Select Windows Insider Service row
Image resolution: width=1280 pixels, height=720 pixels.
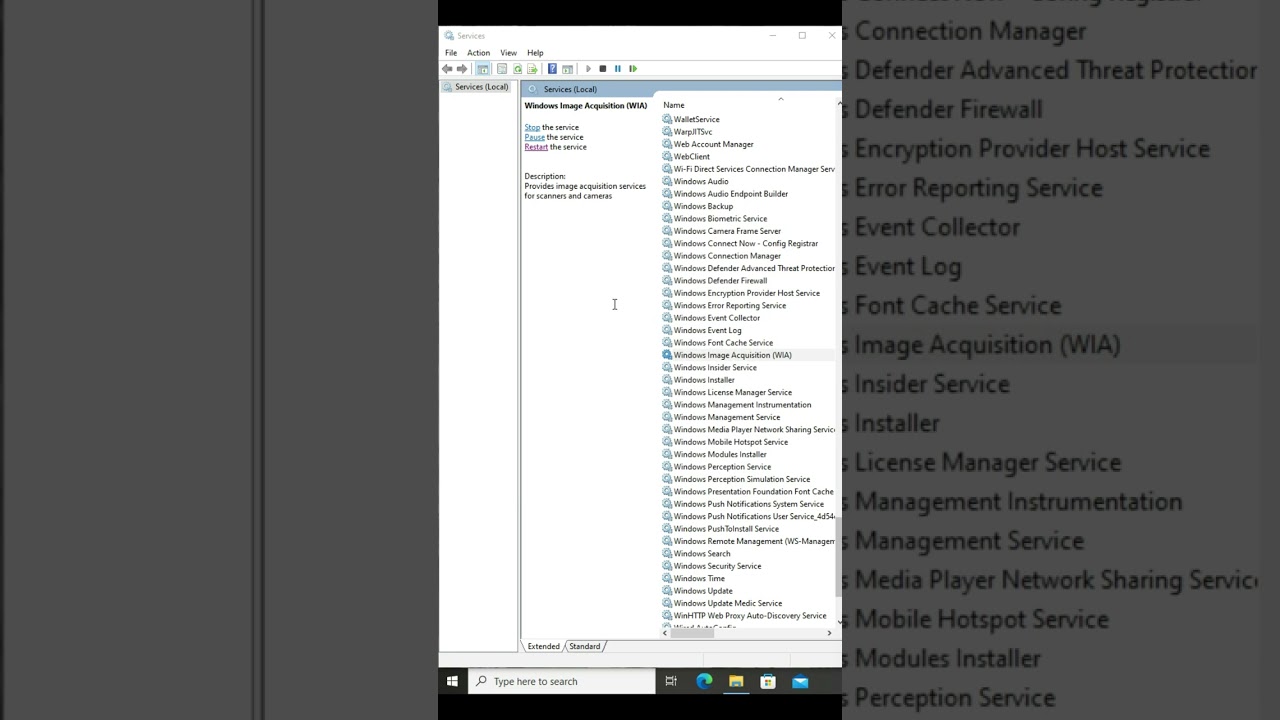[x=715, y=368]
